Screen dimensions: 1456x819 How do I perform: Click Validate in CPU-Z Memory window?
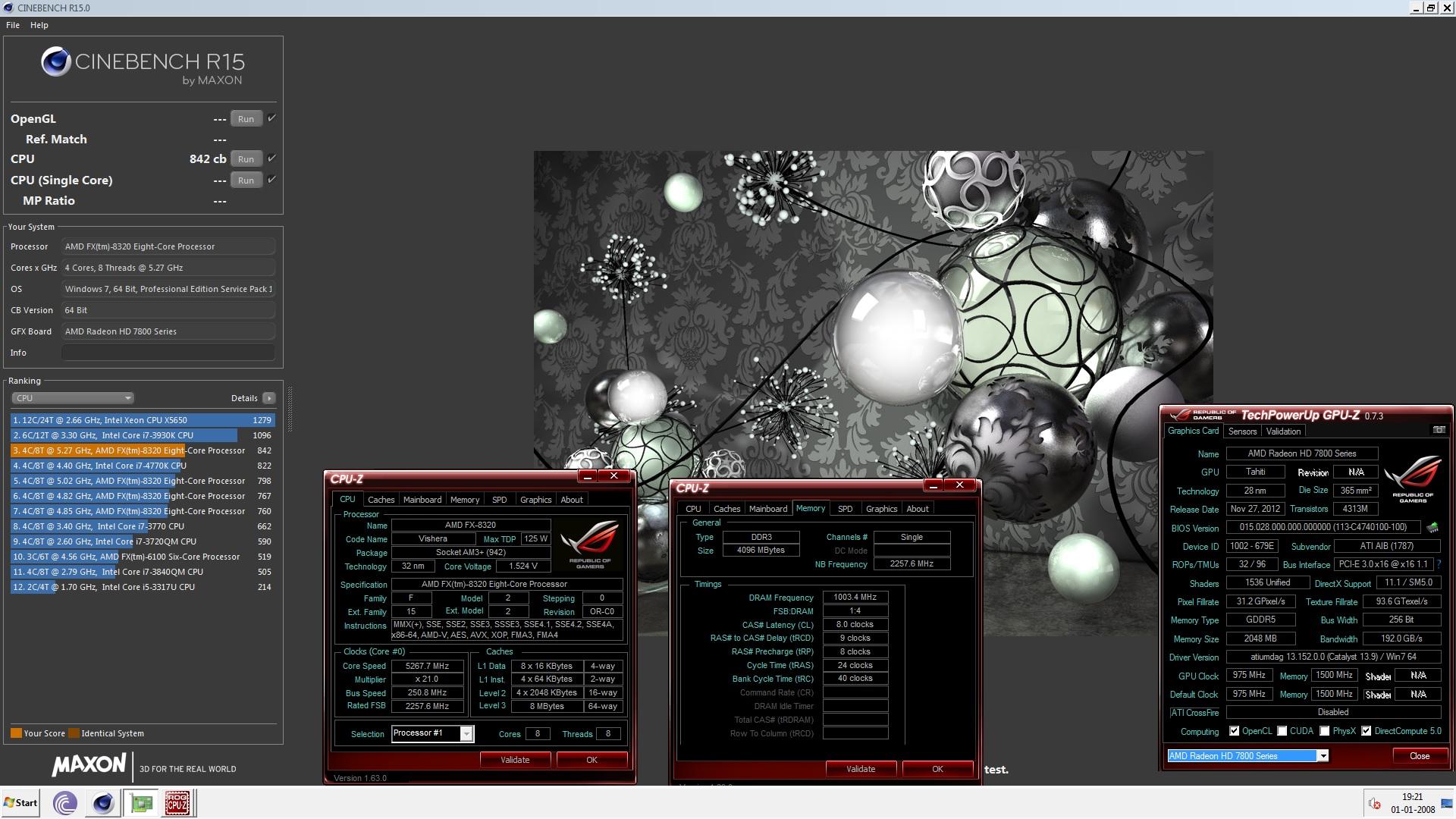(861, 769)
